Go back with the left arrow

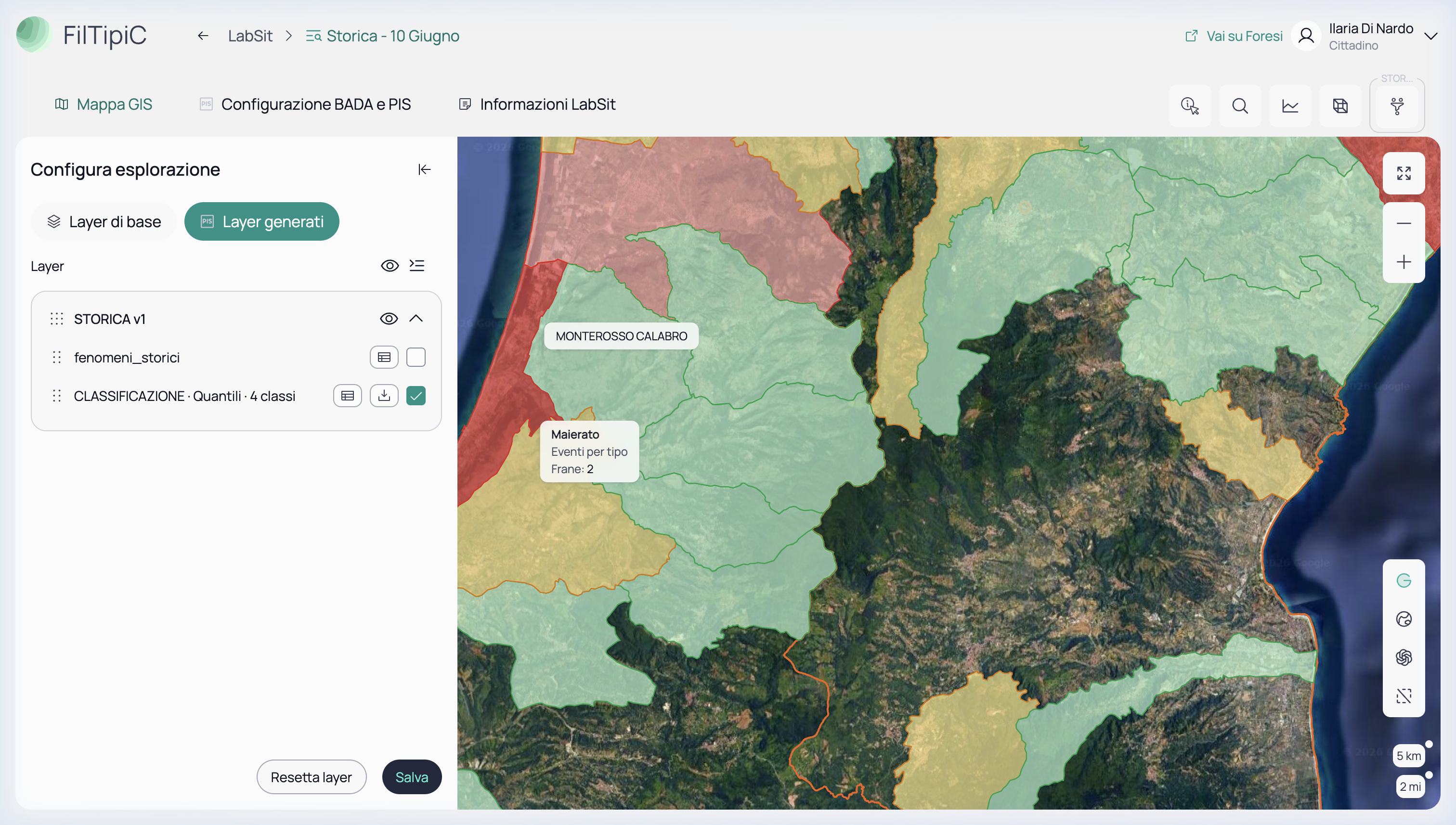(x=203, y=36)
